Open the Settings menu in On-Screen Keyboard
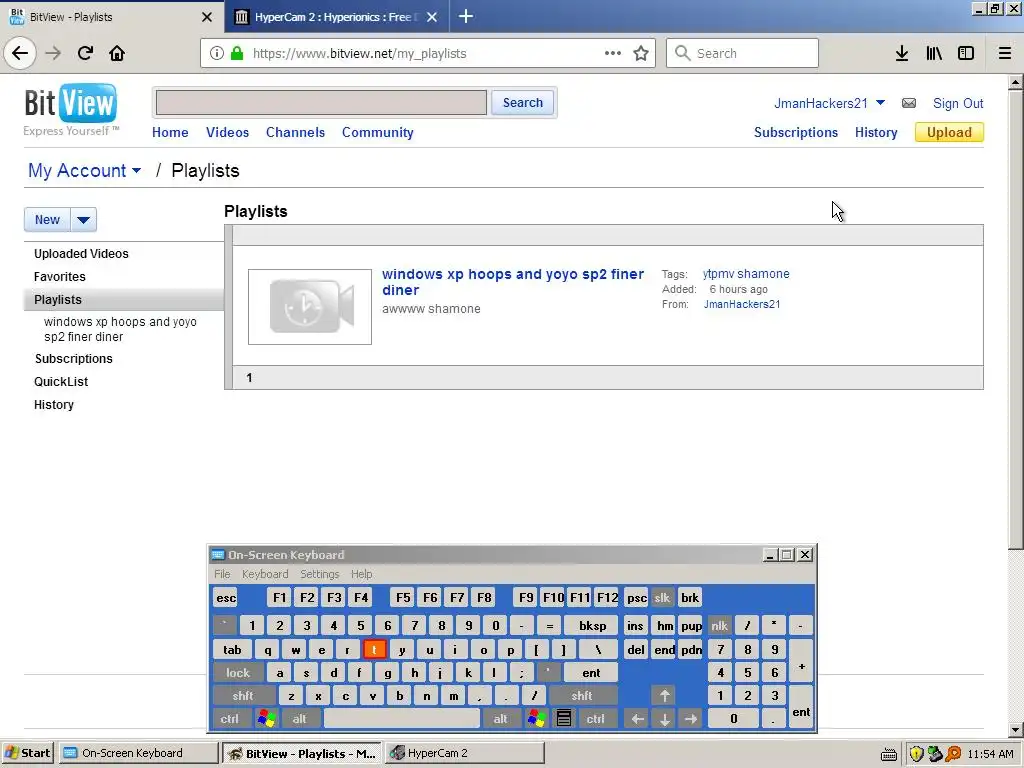Image resolution: width=1024 pixels, height=768 pixels. click(319, 574)
